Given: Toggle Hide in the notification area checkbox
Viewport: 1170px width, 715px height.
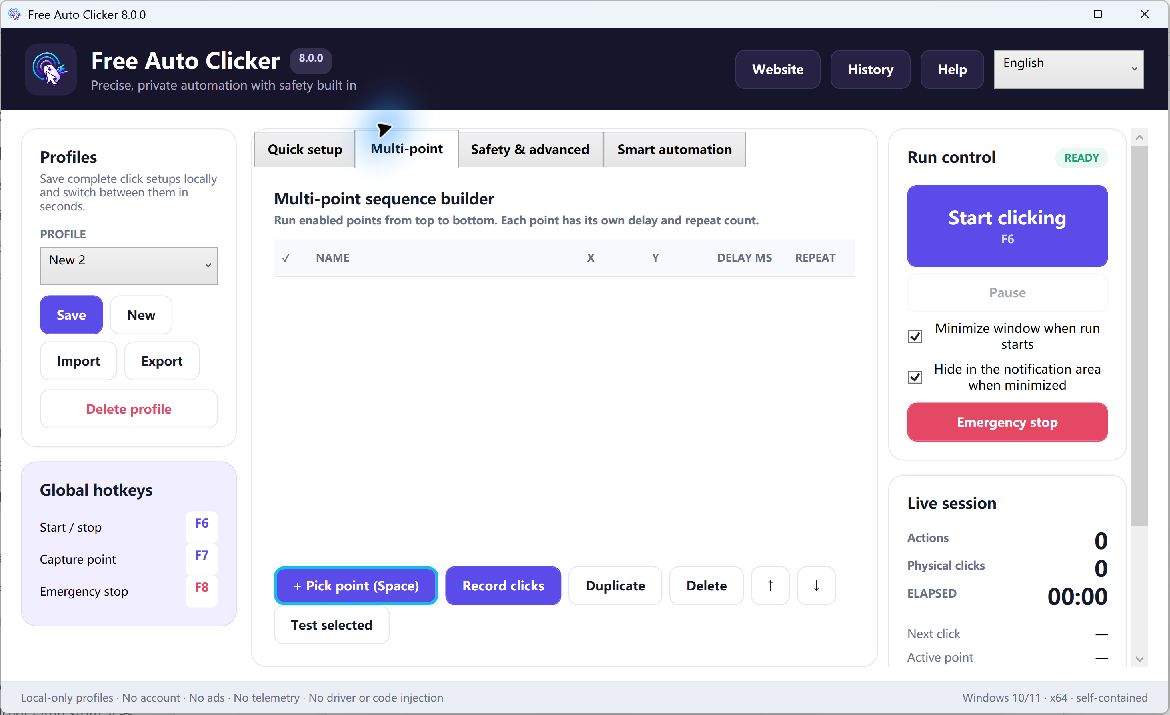Looking at the screenshot, I should pos(915,378).
